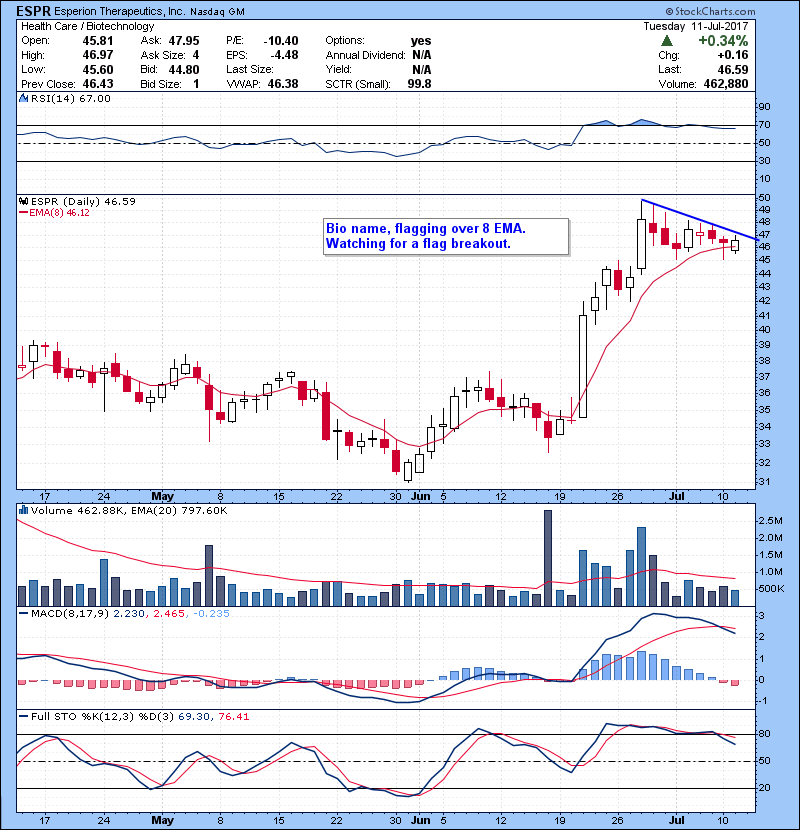Click the 'May' label on the date axis
Image resolution: width=800 pixels, height=830 pixels.
[x=162, y=495]
